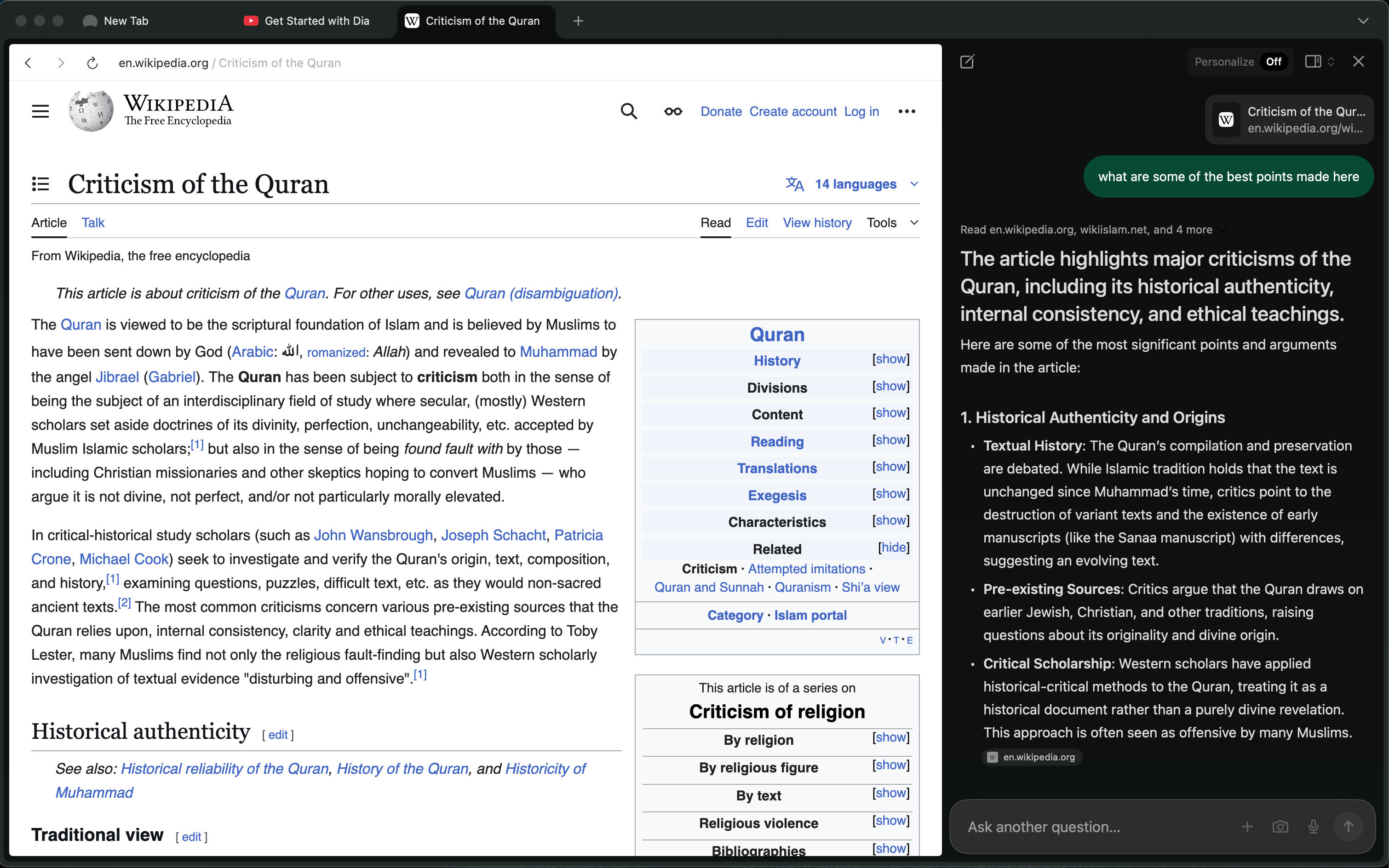This screenshot has width=1389, height=868.
Task: Show By religious figure section
Action: tap(890, 765)
